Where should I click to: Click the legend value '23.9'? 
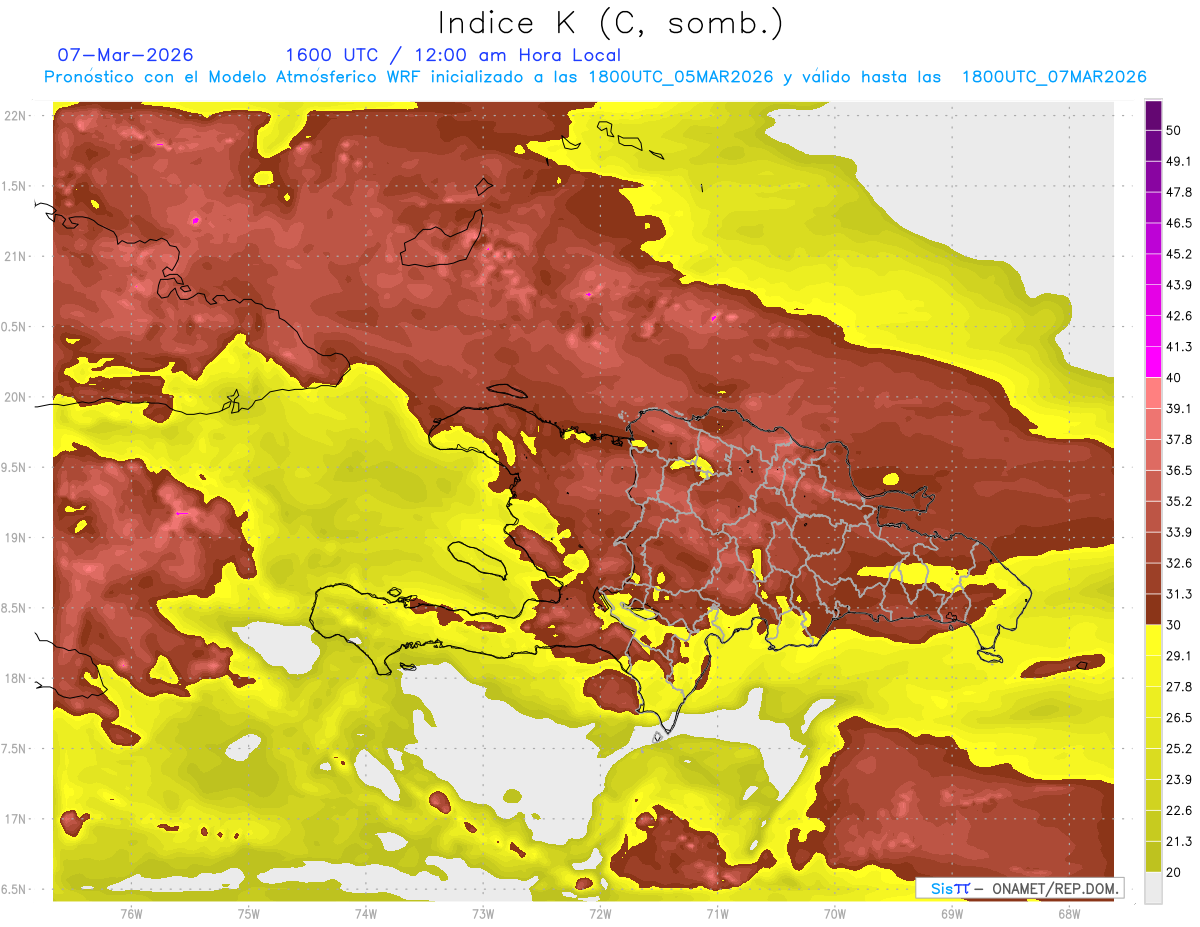[1179, 780]
